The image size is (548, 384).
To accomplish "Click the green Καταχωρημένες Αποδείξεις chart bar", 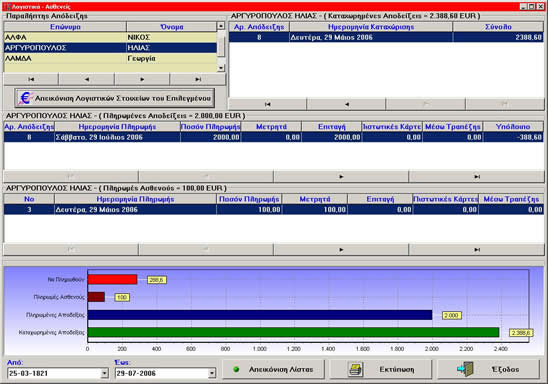I will pyautogui.click(x=293, y=332).
